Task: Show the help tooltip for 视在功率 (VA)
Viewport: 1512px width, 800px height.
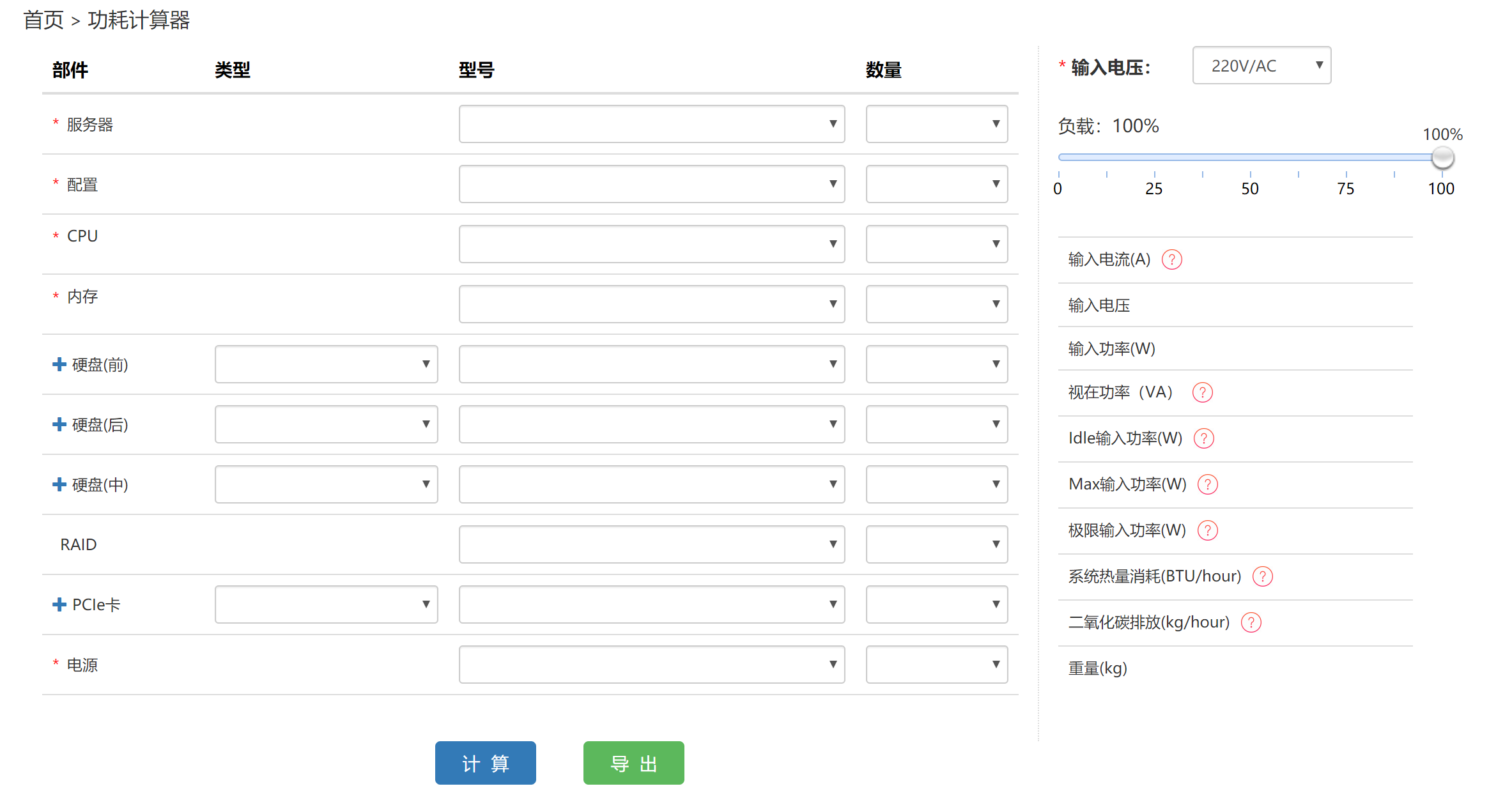Action: [1203, 392]
